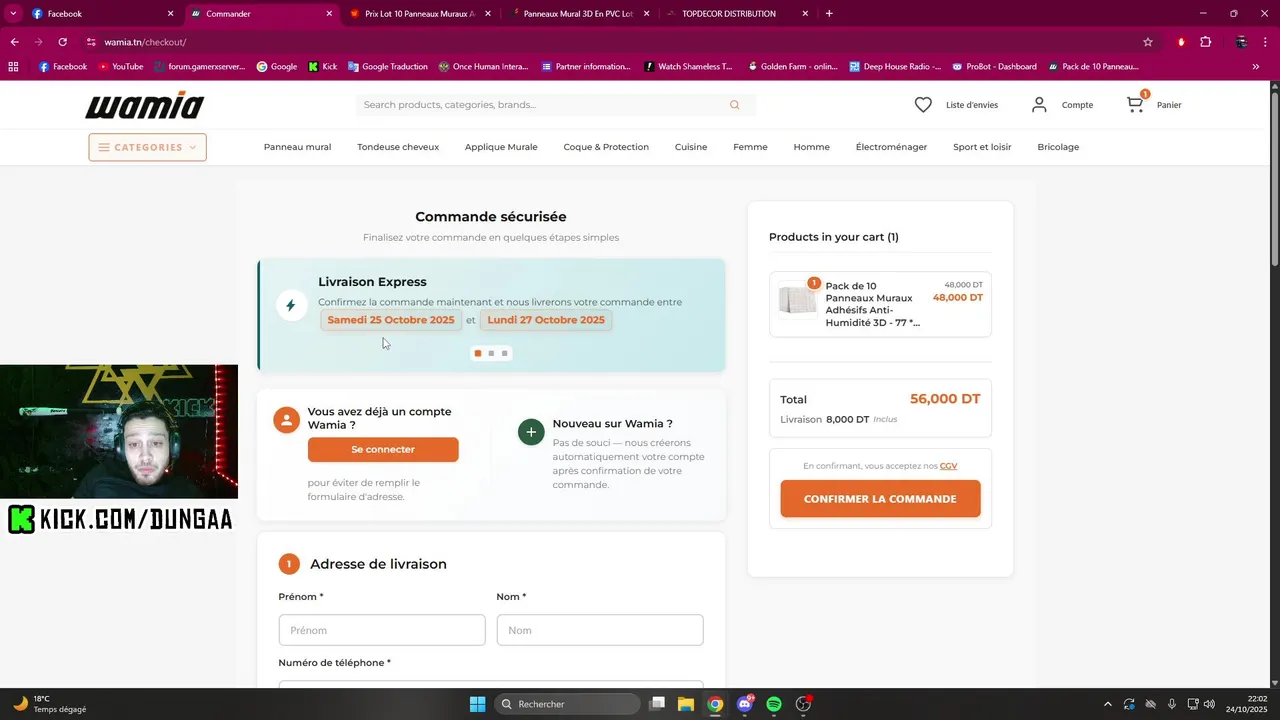Viewport: 1280px width, 720px height.
Task: Close the Commander tab
Action: pos(329,14)
